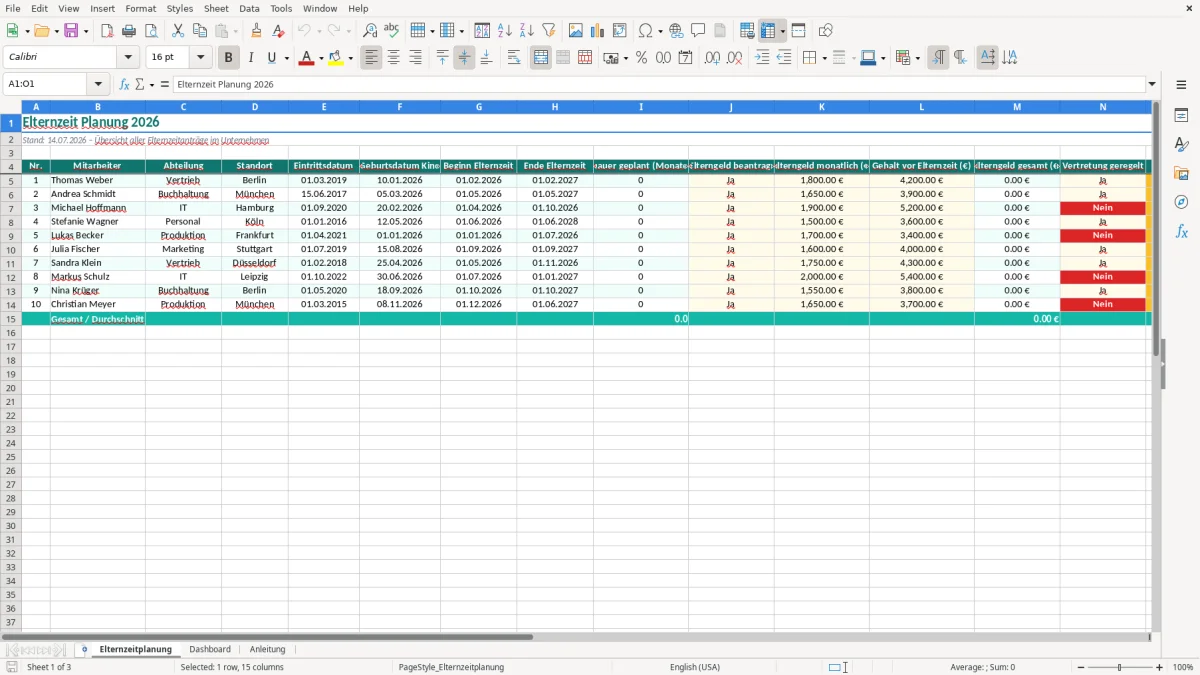Open the Data menu
Screen dimensions: 1200x675
[x=249, y=8]
